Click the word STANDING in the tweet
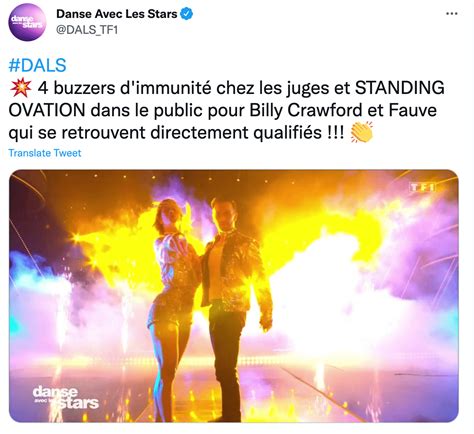This screenshot has height=434, width=474. 400,88
